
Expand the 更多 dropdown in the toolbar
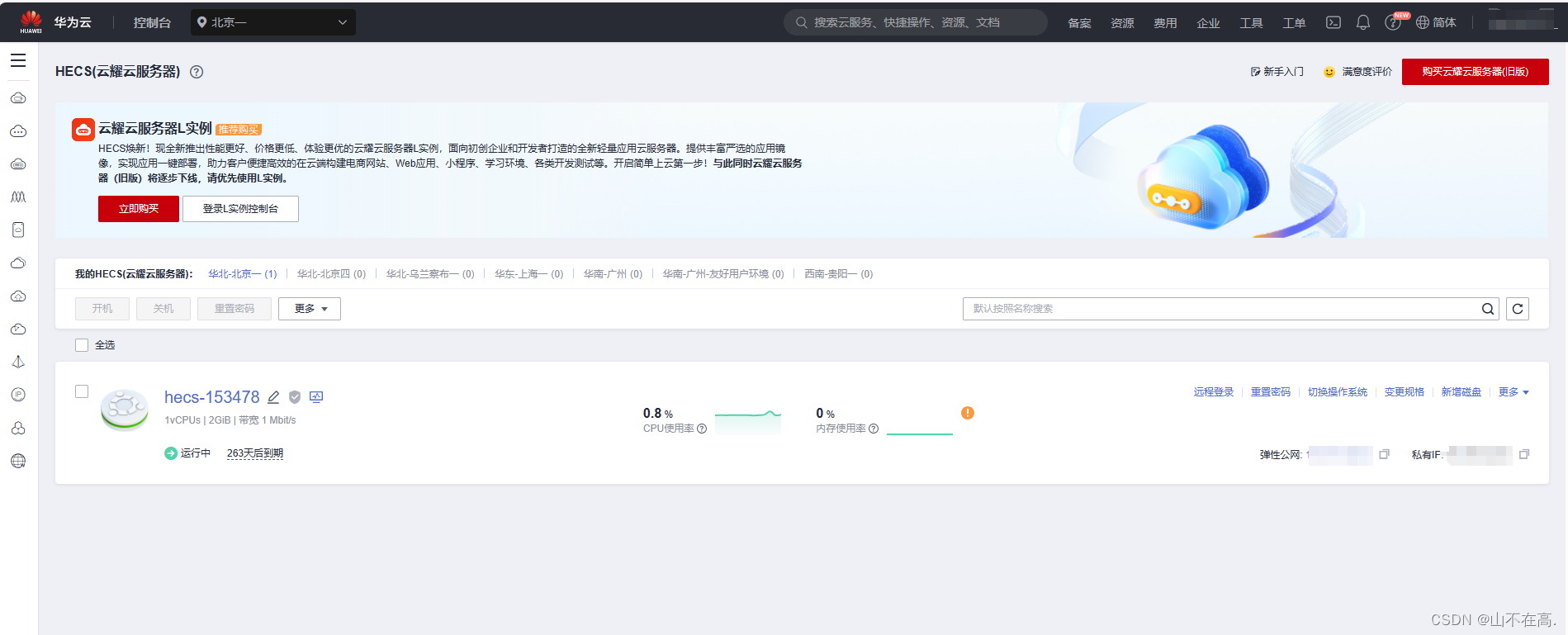pos(310,309)
